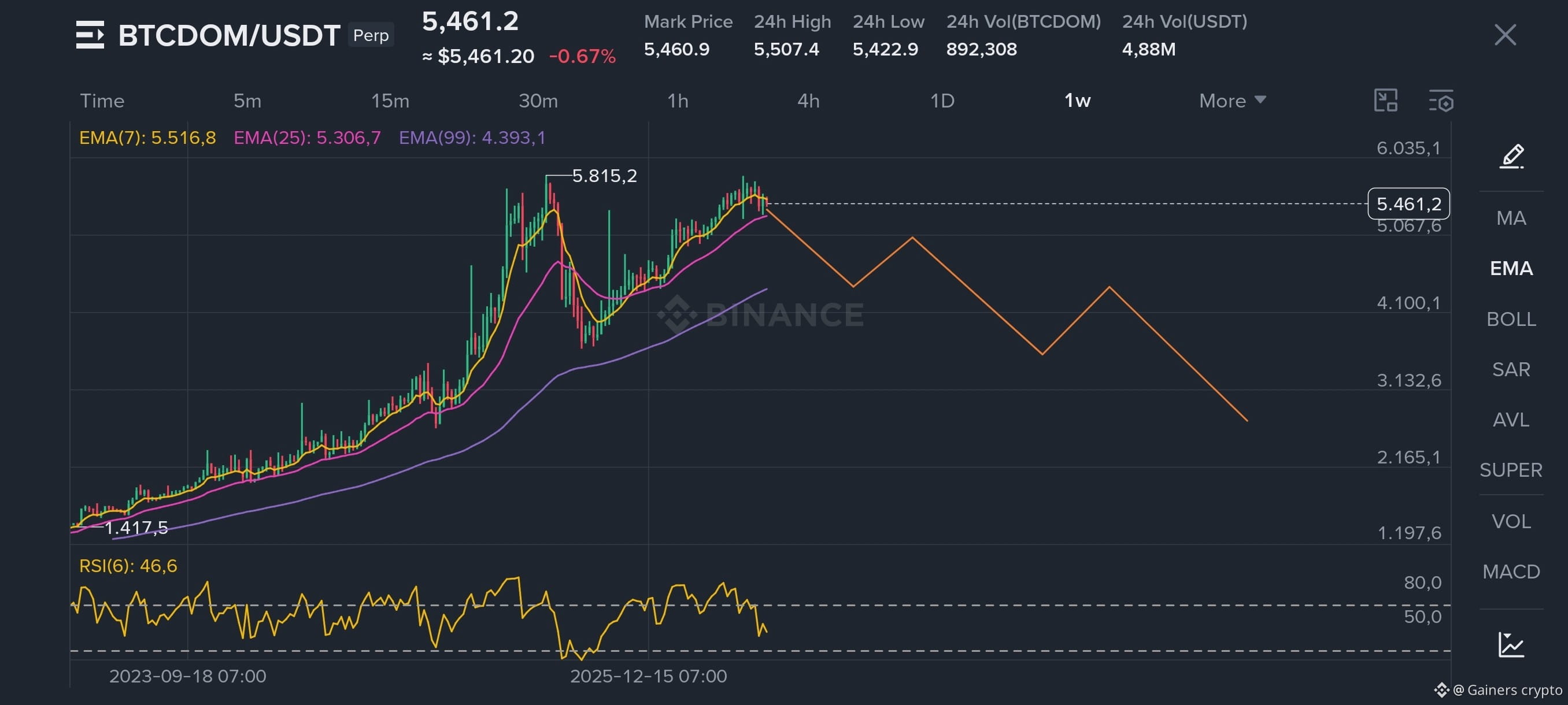The image size is (1568, 705).
Task: Select the 5m timeframe
Action: pyautogui.click(x=247, y=101)
